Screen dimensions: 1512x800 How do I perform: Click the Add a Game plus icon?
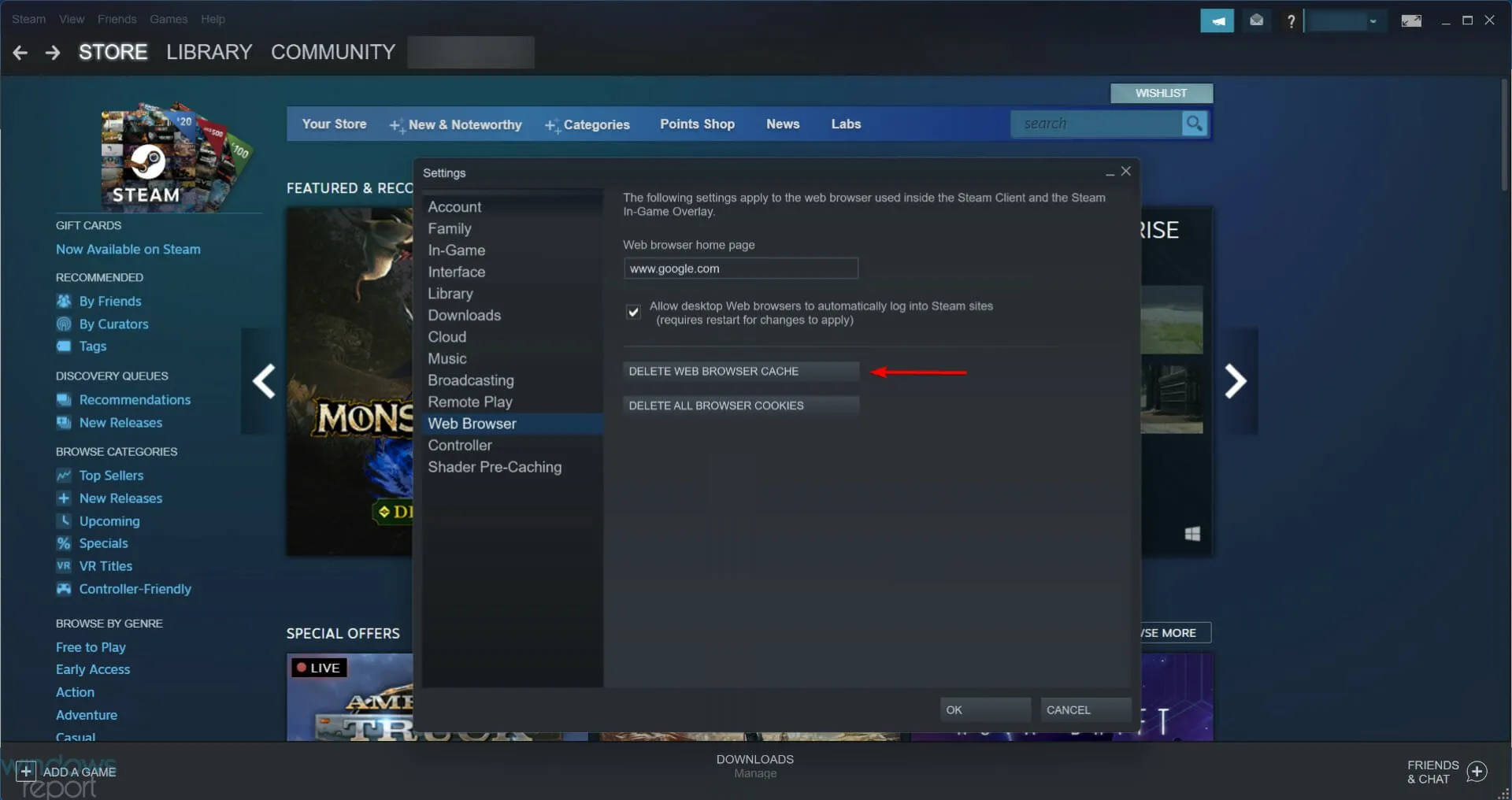pyautogui.click(x=26, y=772)
